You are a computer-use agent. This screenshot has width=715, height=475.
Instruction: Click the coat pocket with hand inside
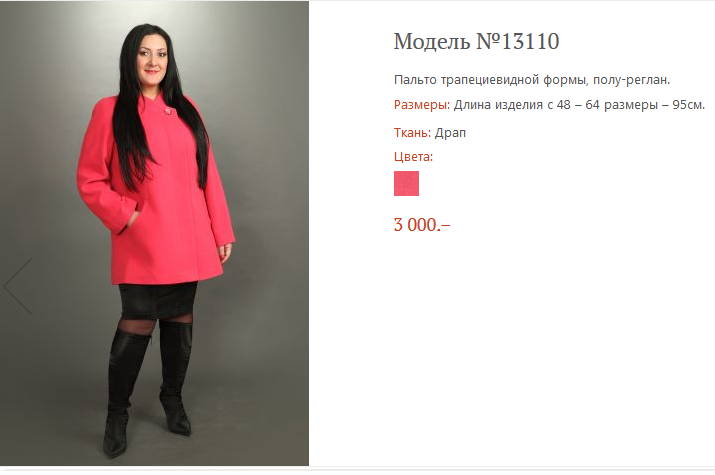tap(132, 218)
